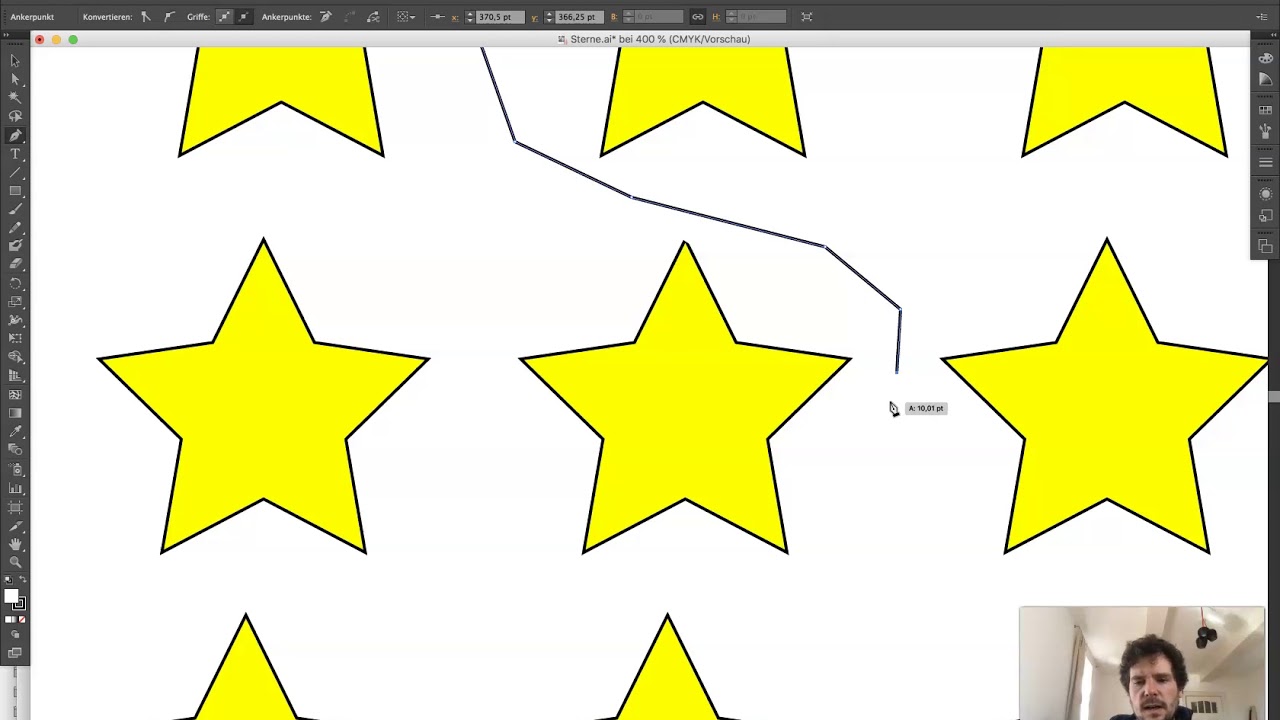The height and width of the screenshot is (720, 1280).
Task: Open the anchor selection dropdown
Action: pyautogui.click(x=406, y=17)
